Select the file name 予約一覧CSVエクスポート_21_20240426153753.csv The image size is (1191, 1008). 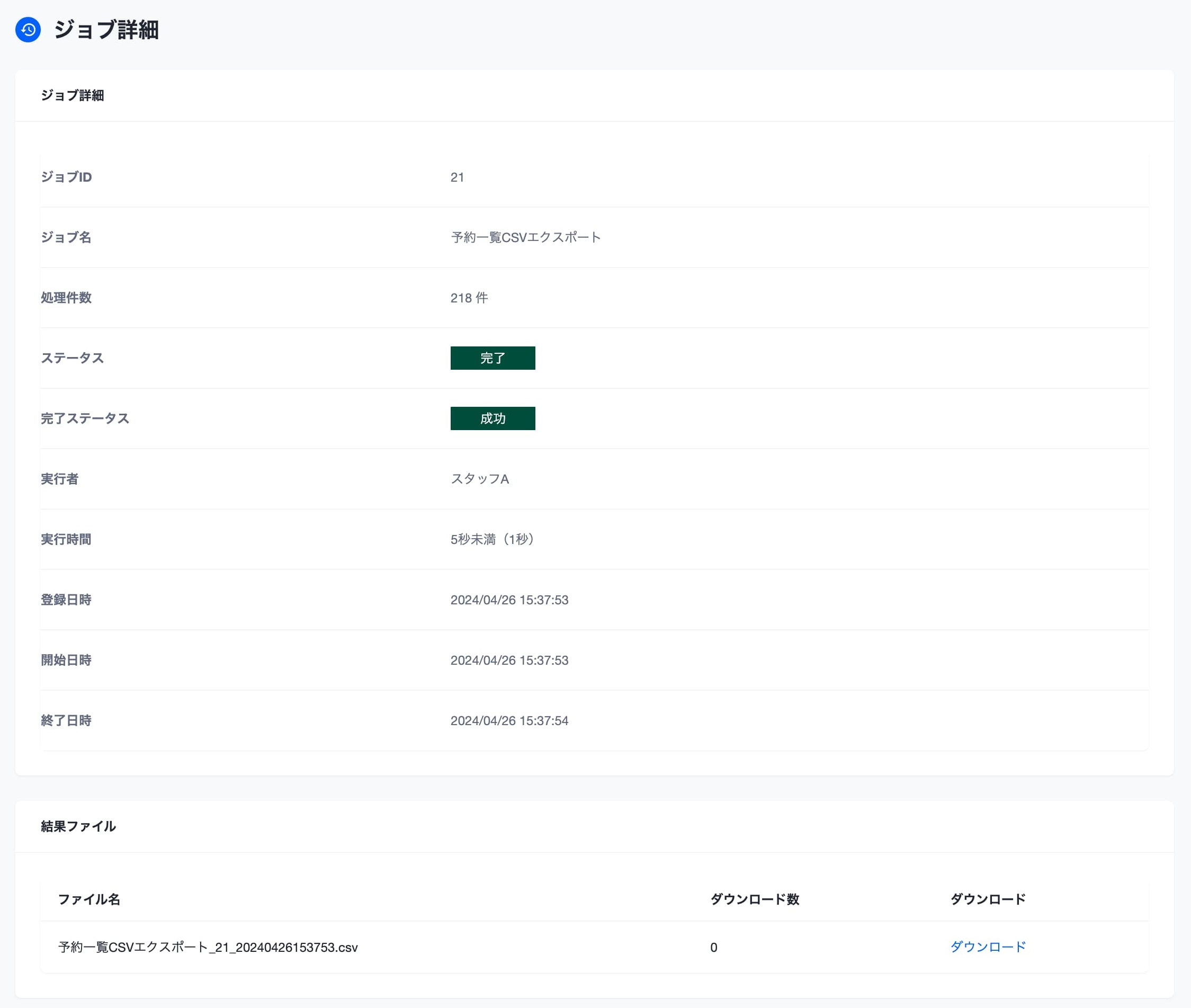208,948
